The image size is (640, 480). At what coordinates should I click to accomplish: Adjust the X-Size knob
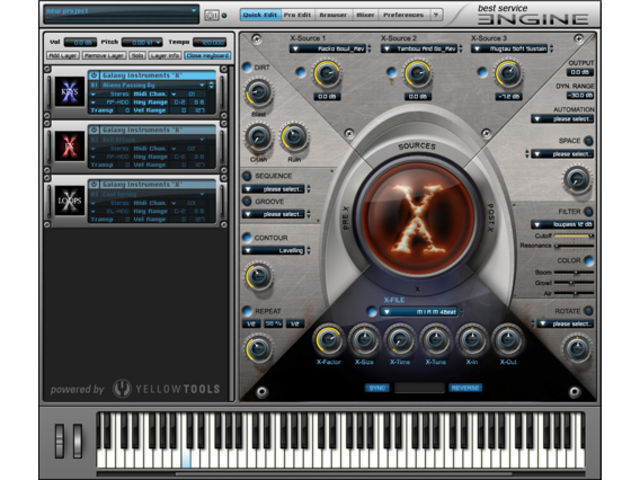pyautogui.click(x=364, y=340)
